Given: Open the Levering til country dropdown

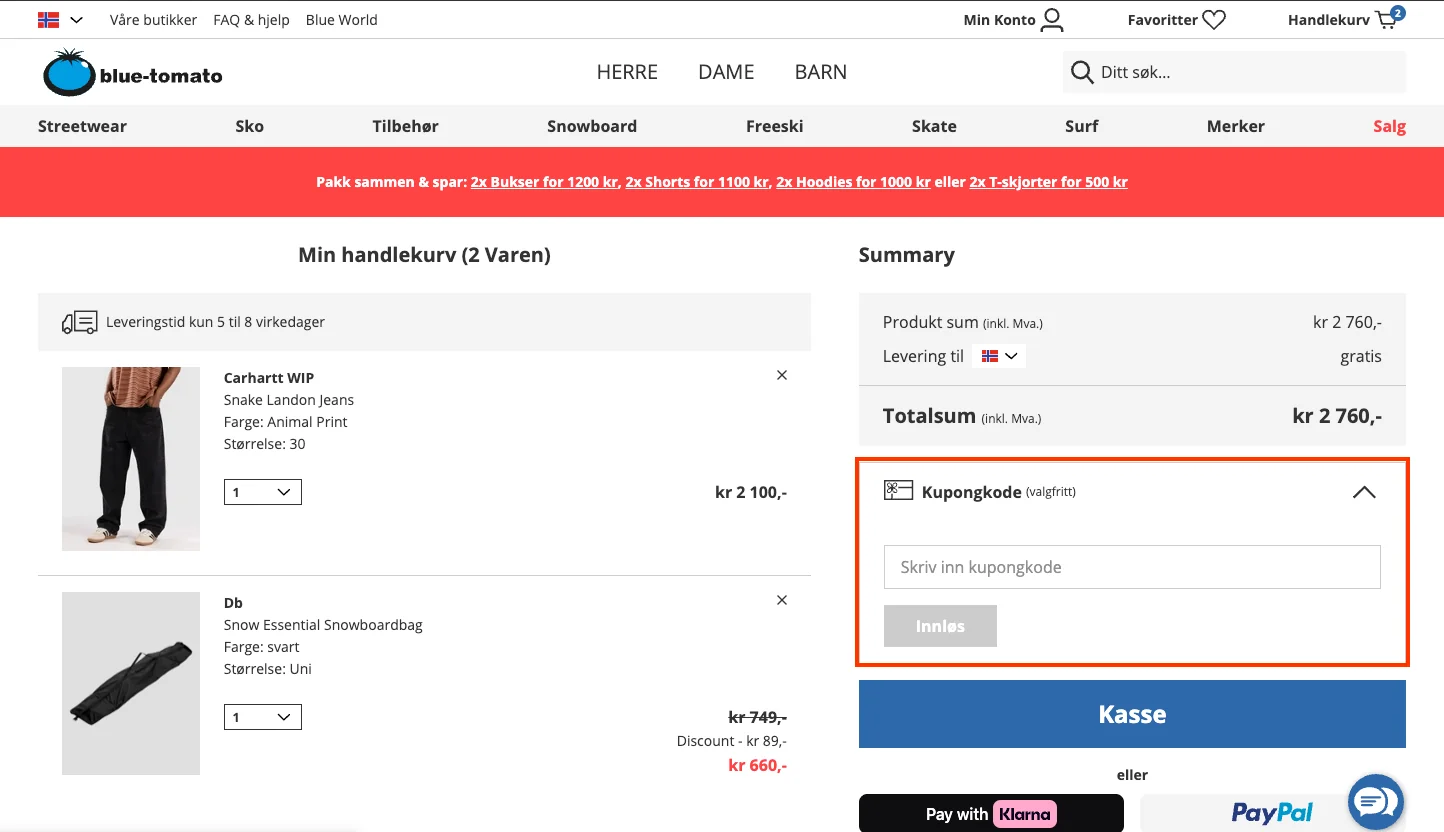Looking at the screenshot, I should point(999,356).
